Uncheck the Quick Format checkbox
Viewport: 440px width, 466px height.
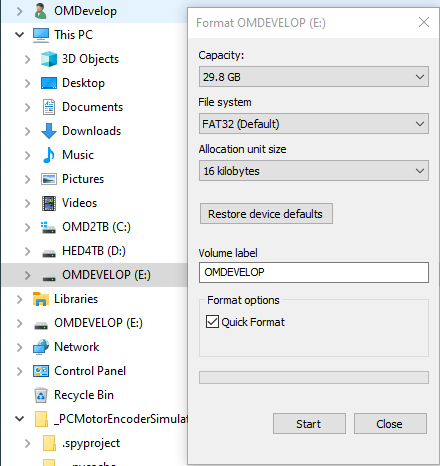pos(212,322)
